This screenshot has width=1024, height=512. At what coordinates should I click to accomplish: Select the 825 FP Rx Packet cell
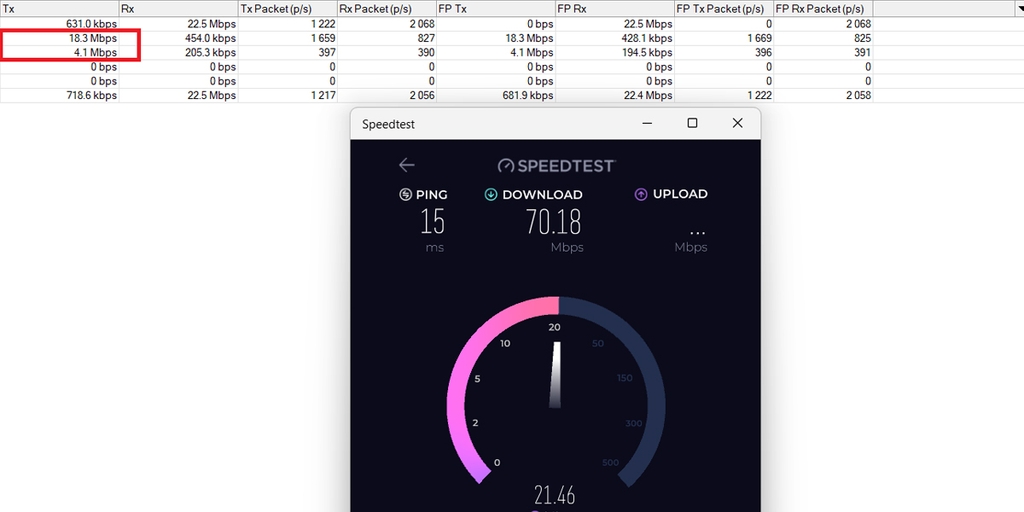[x=823, y=39]
